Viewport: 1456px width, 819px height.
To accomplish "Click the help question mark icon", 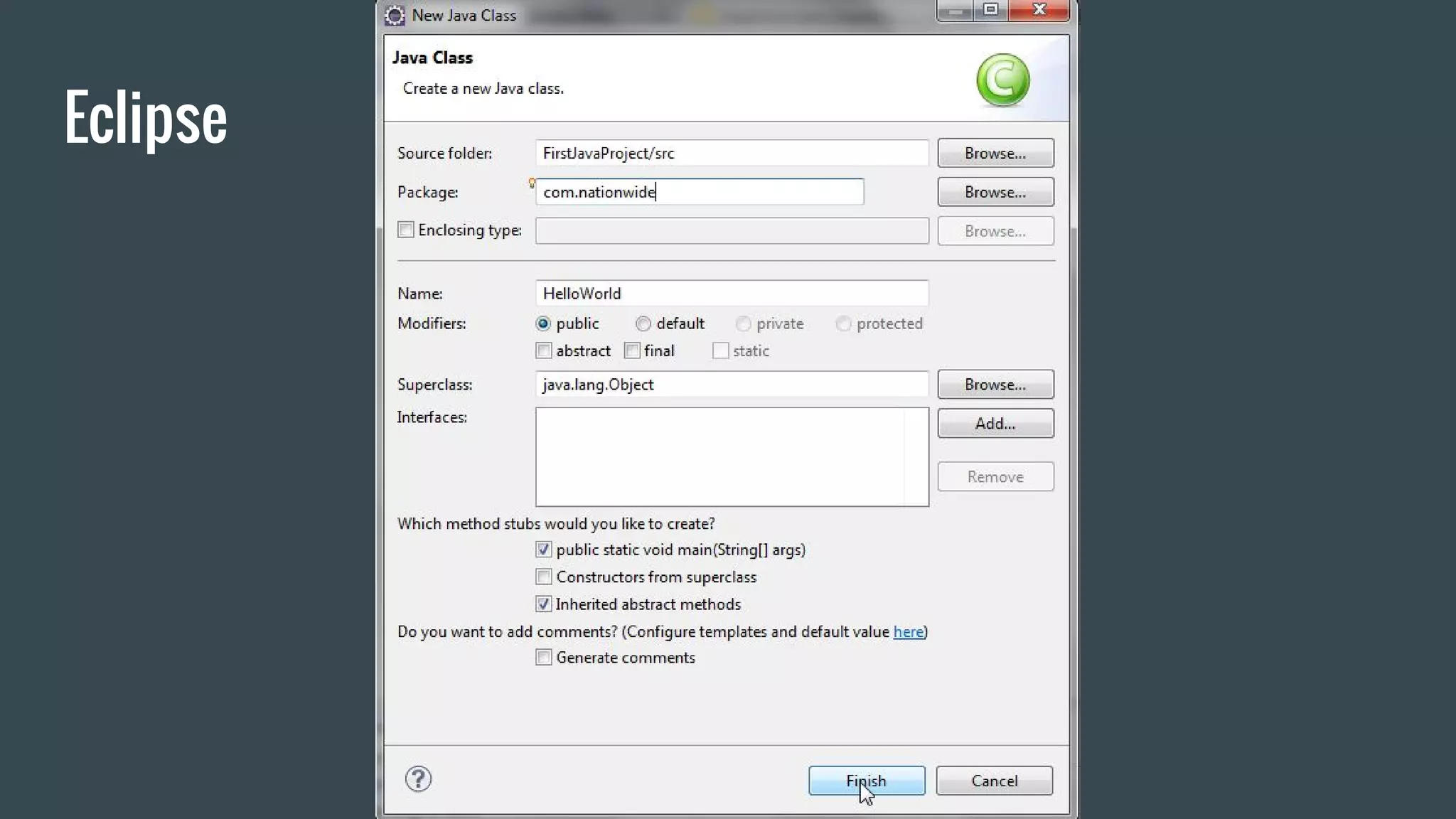I will click(x=418, y=779).
